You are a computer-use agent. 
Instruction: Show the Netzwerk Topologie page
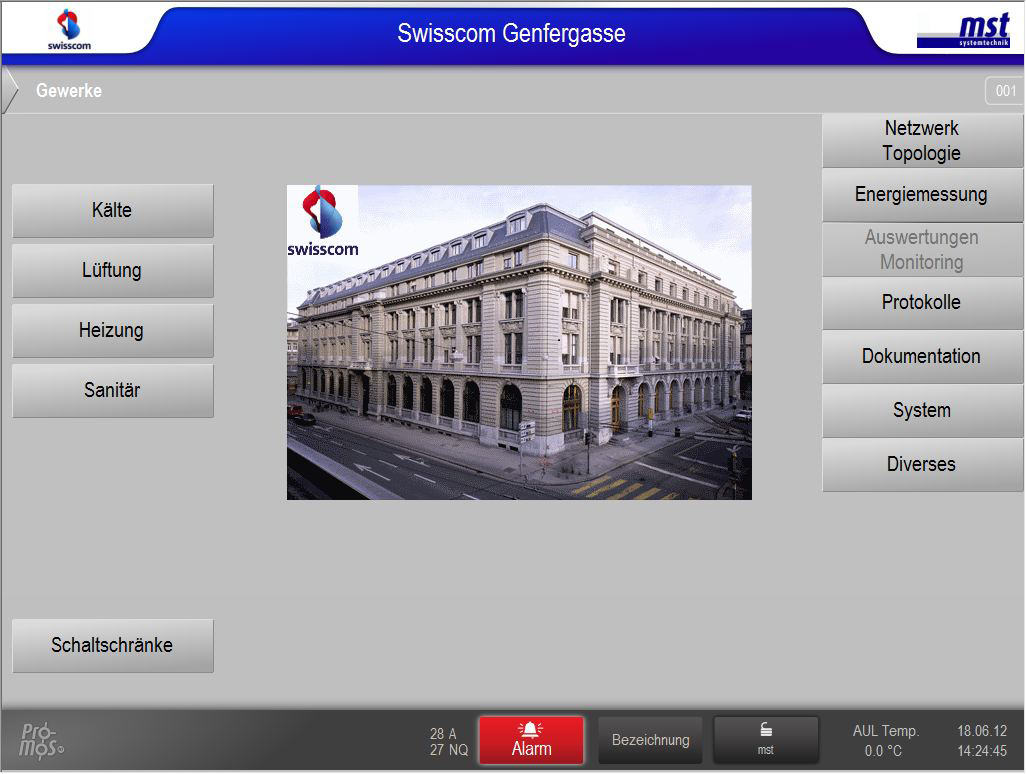tap(922, 141)
